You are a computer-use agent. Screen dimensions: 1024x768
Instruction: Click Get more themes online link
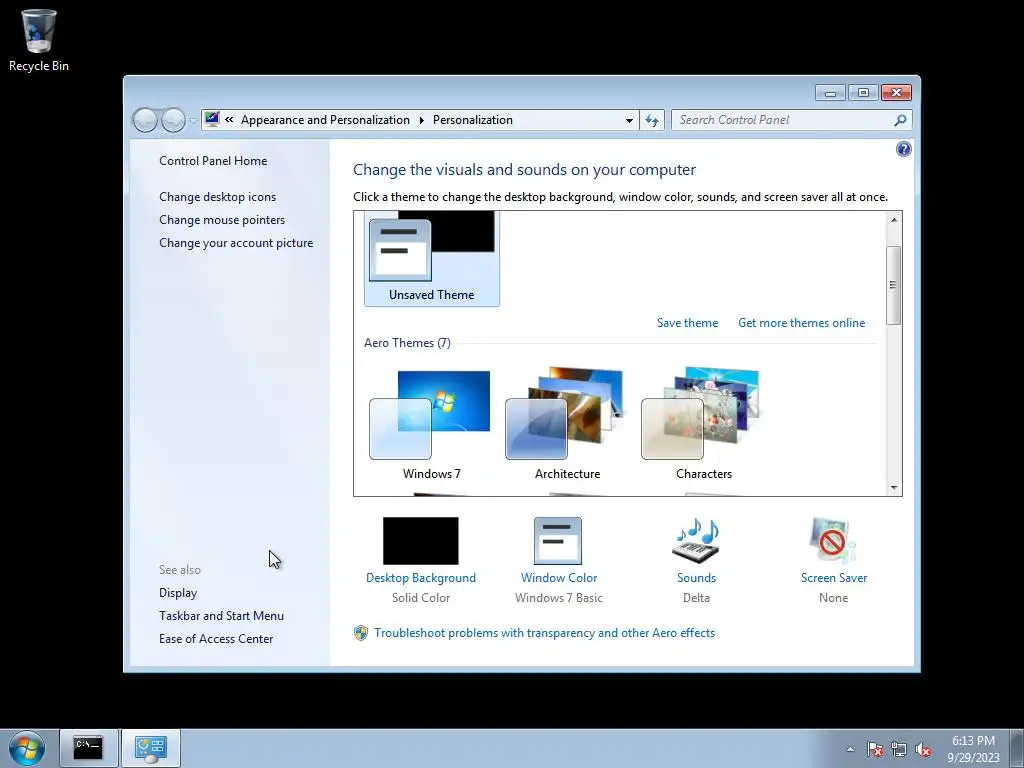(x=801, y=323)
